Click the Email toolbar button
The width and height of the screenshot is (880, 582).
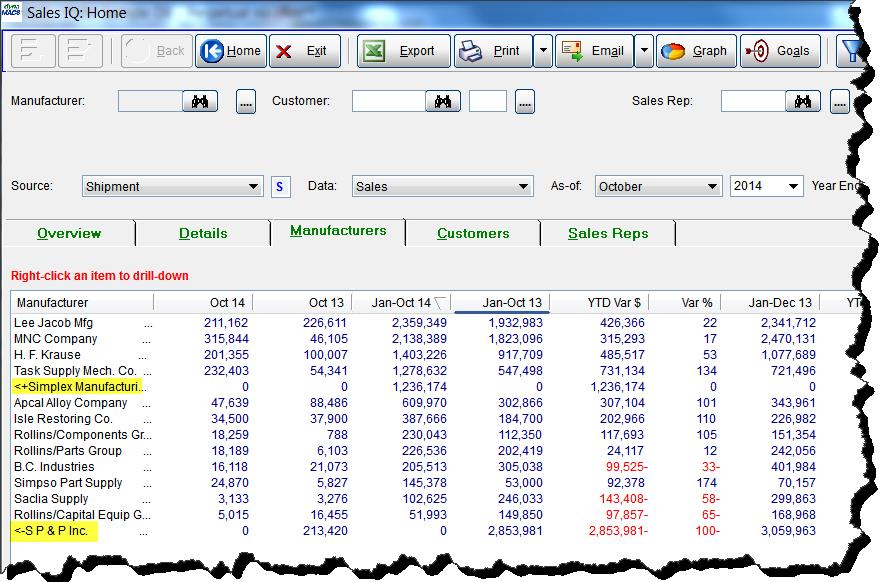[594, 51]
